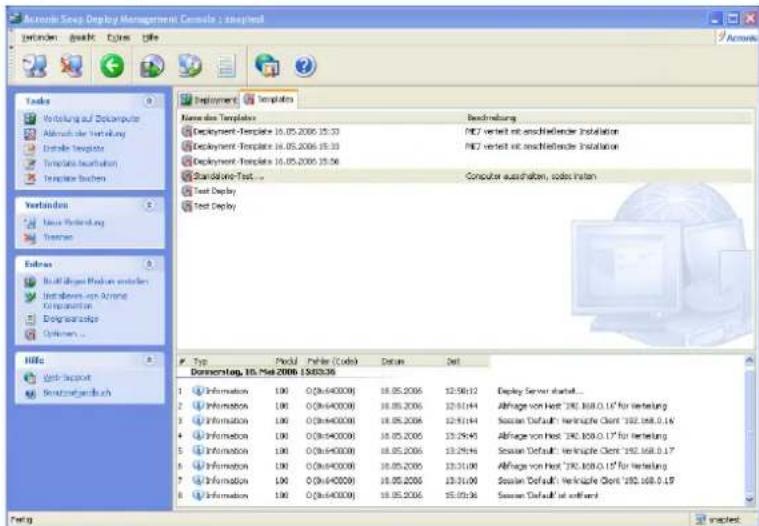Viewport: 759px width, 526px height.
Task: Click the Optionen sidebar icon
Action: (x=30, y=334)
